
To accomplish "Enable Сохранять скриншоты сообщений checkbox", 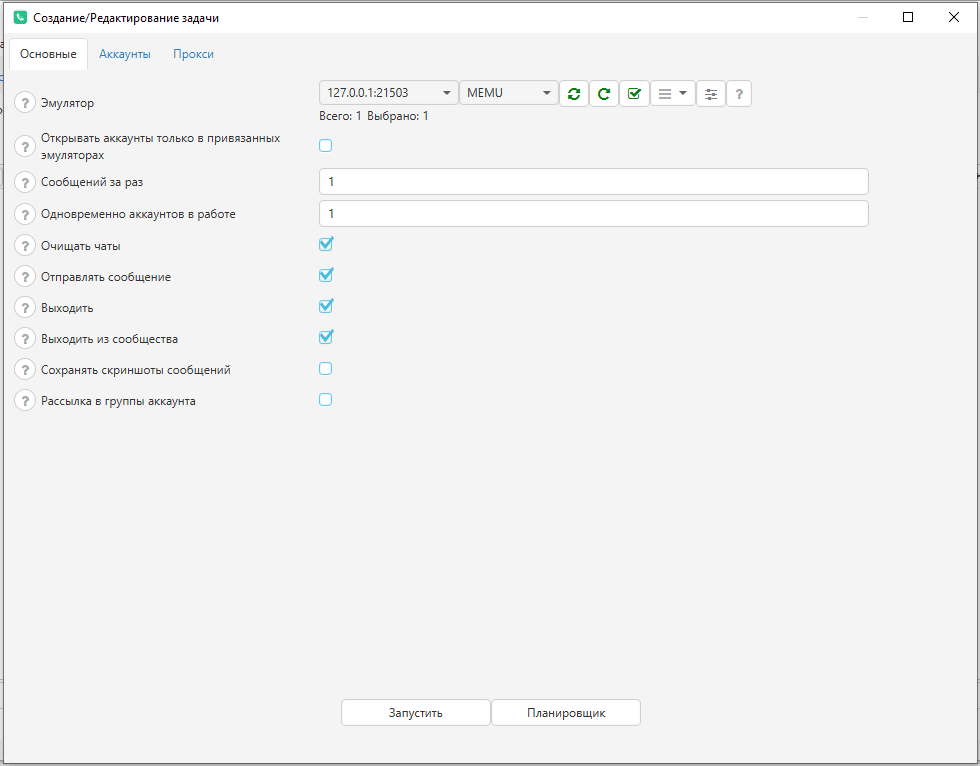I will point(326,369).
